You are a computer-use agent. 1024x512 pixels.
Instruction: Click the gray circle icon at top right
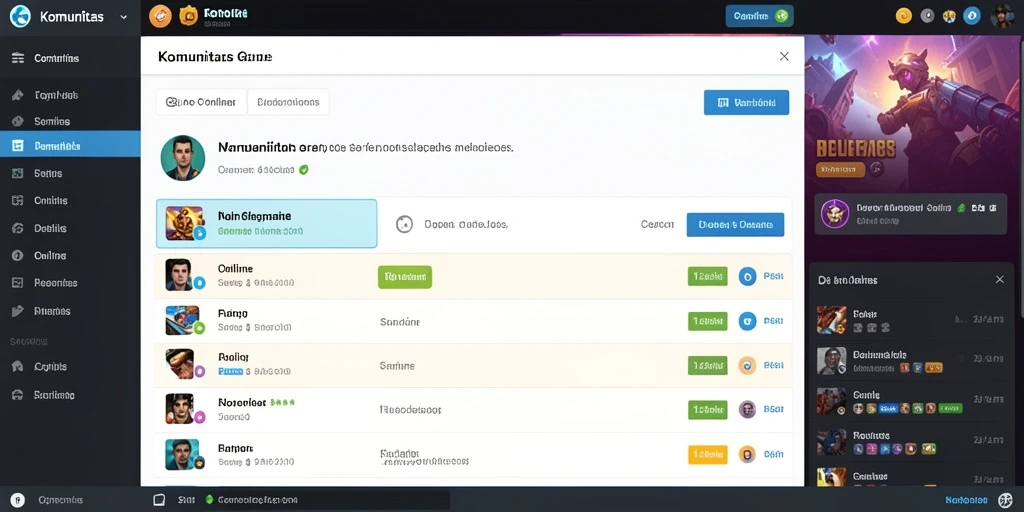coord(927,16)
